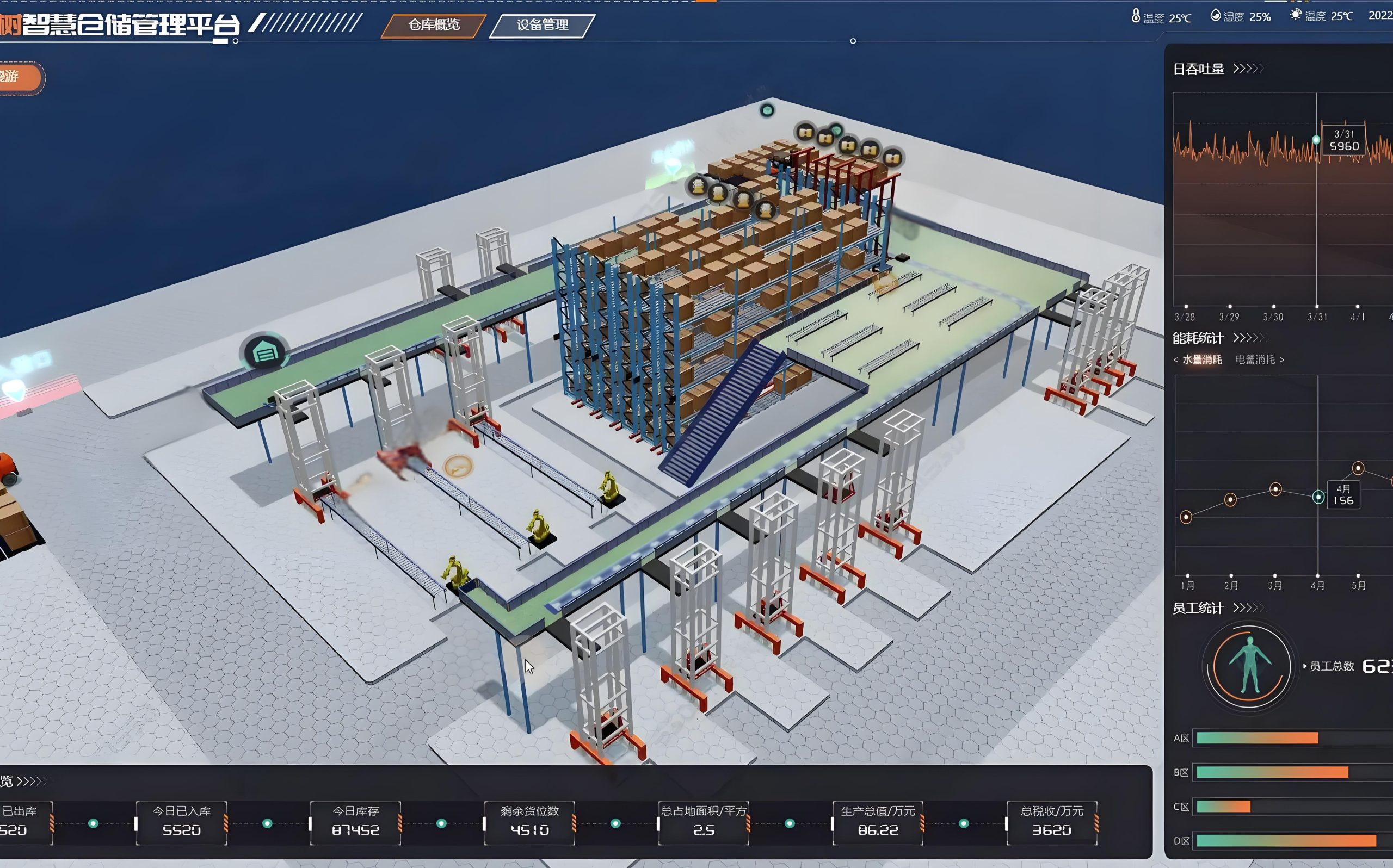Click the A区 employee progress bar
Image resolution: width=1393 pixels, height=868 pixels.
(1256, 738)
